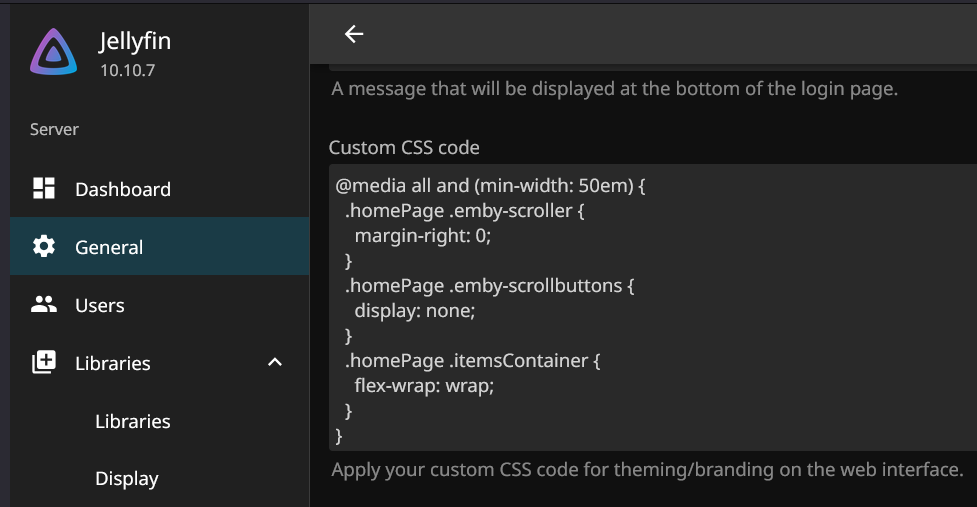Open the Dashboard menu item
Screen dimensions: 977x507
[122, 189]
